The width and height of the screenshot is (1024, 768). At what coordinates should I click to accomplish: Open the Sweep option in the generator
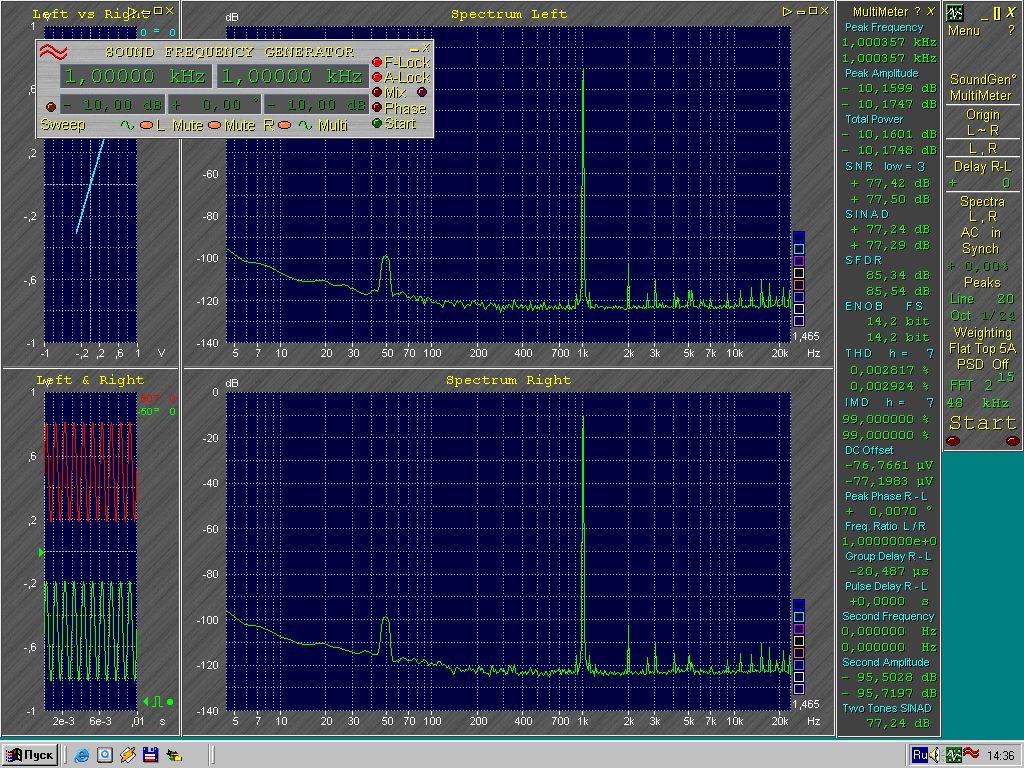click(x=63, y=126)
